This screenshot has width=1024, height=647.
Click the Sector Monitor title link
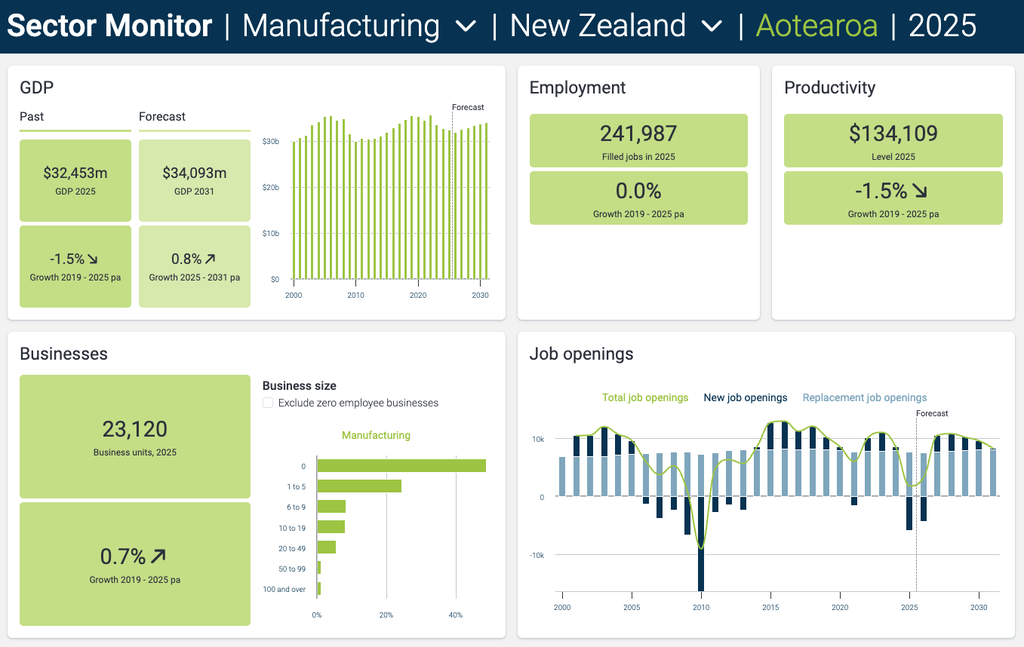(x=109, y=26)
